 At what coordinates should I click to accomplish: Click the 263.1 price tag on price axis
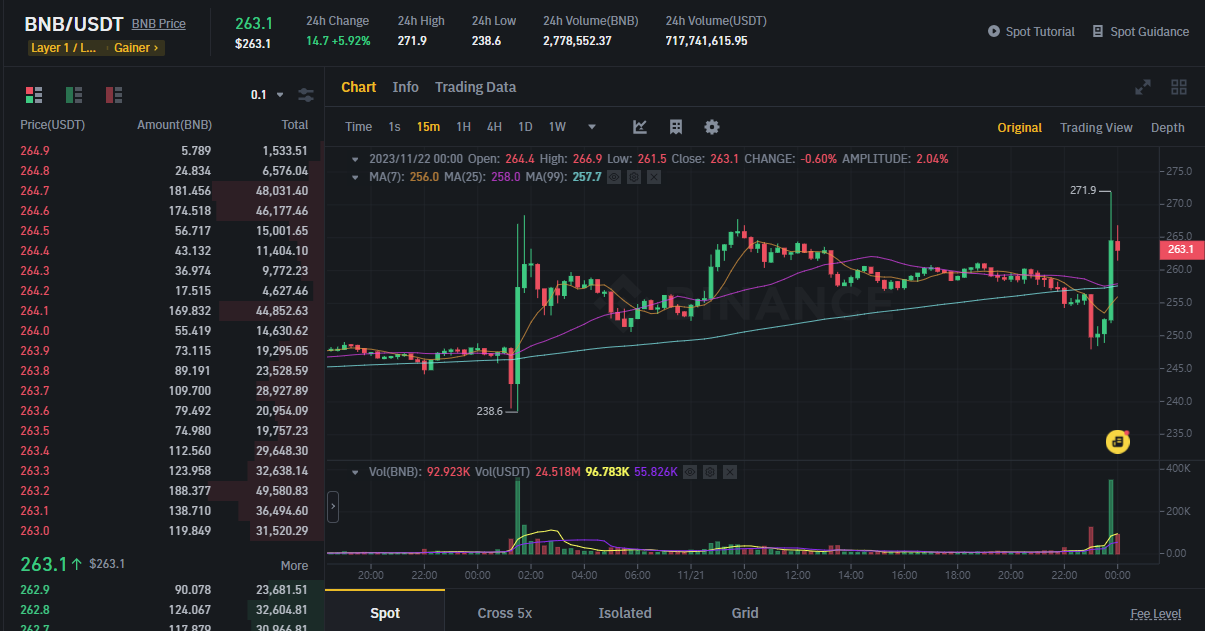click(1180, 249)
